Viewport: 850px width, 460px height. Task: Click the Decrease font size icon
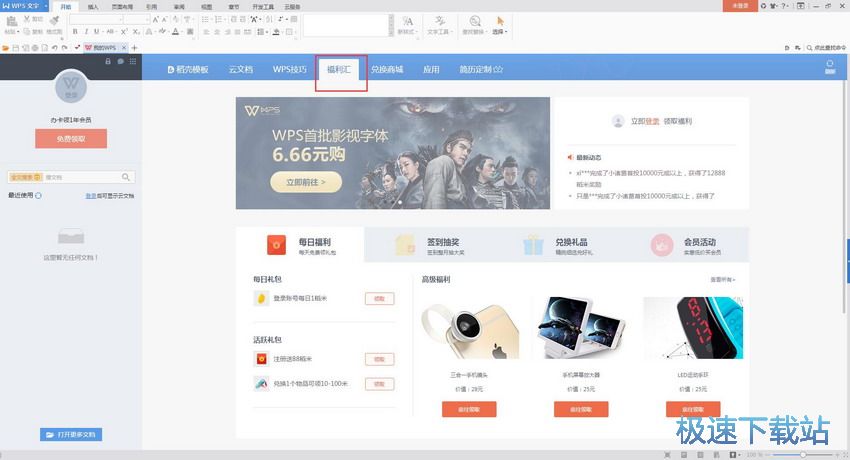[x=164, y=20]
